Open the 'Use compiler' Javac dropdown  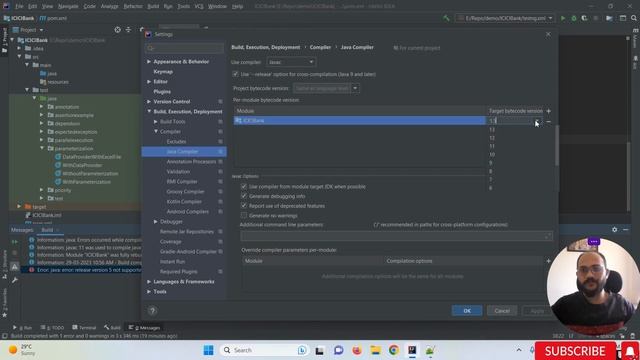click(x=291, y=62)
